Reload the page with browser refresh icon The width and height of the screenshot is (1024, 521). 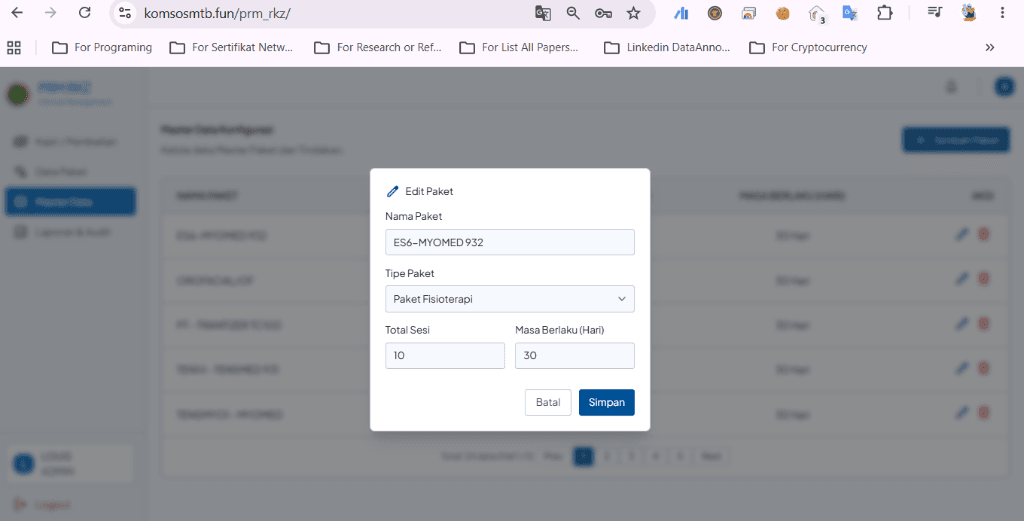84,12
